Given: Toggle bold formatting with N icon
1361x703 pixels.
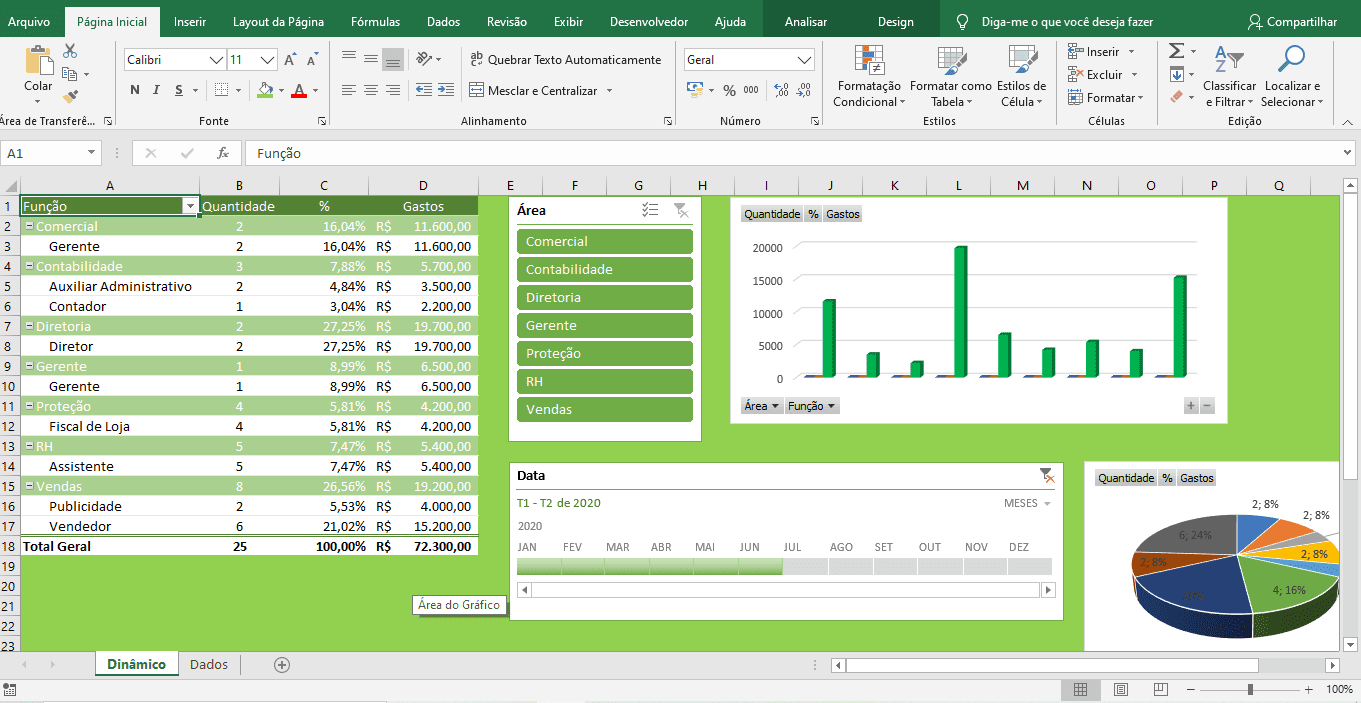Looking at the screenshot, I should [134, 89].
